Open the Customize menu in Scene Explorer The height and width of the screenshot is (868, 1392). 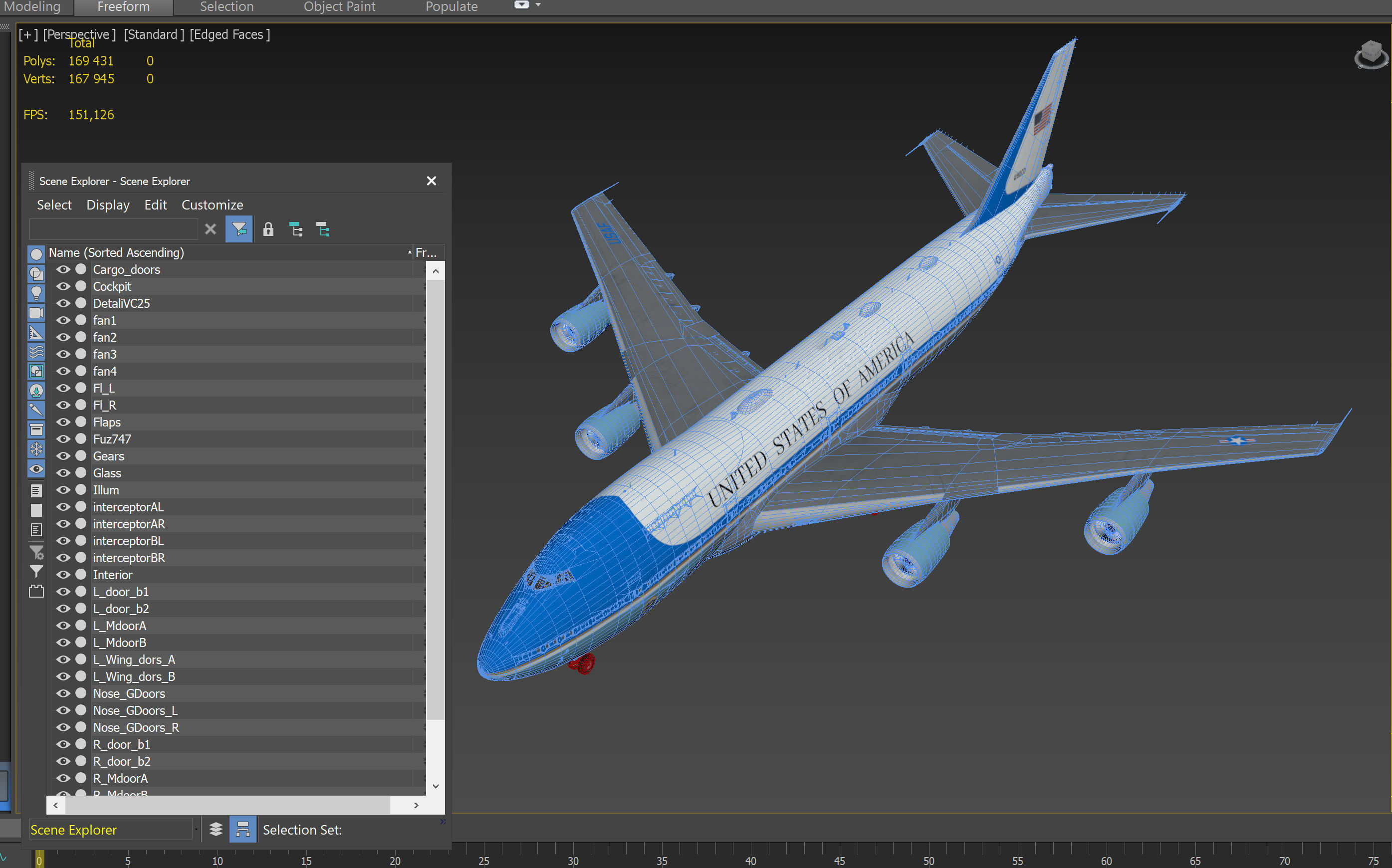pyautogui.click(x=212, y=205)
